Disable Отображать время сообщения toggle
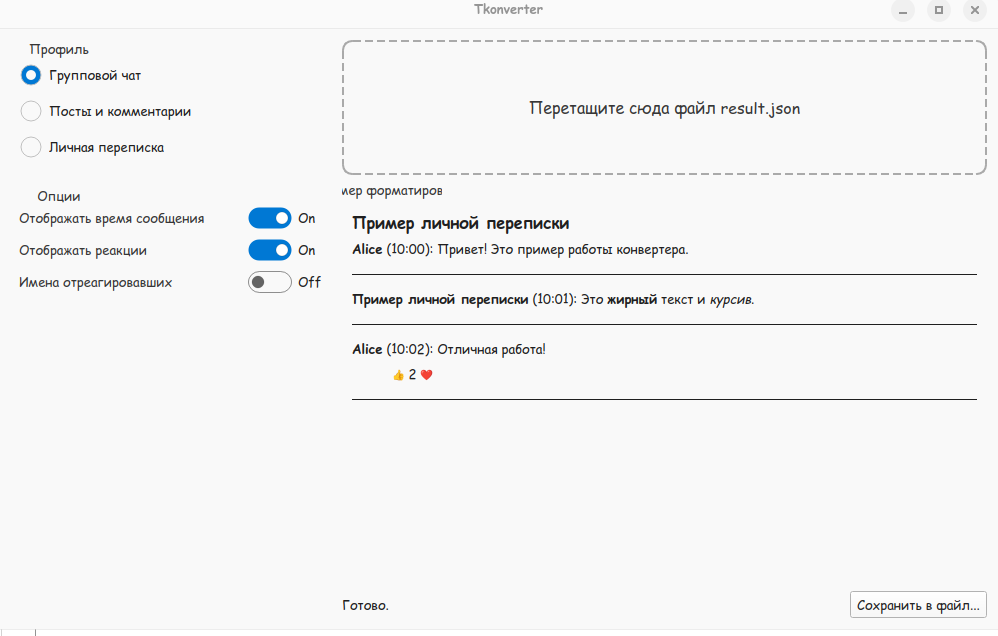 tap(270, 218)
